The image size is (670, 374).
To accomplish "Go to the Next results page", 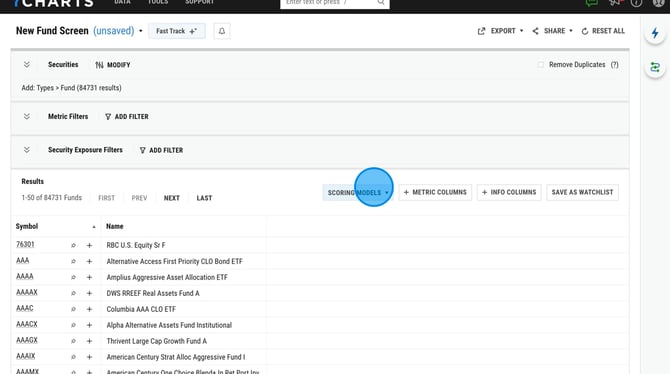I will pos(172,198).
